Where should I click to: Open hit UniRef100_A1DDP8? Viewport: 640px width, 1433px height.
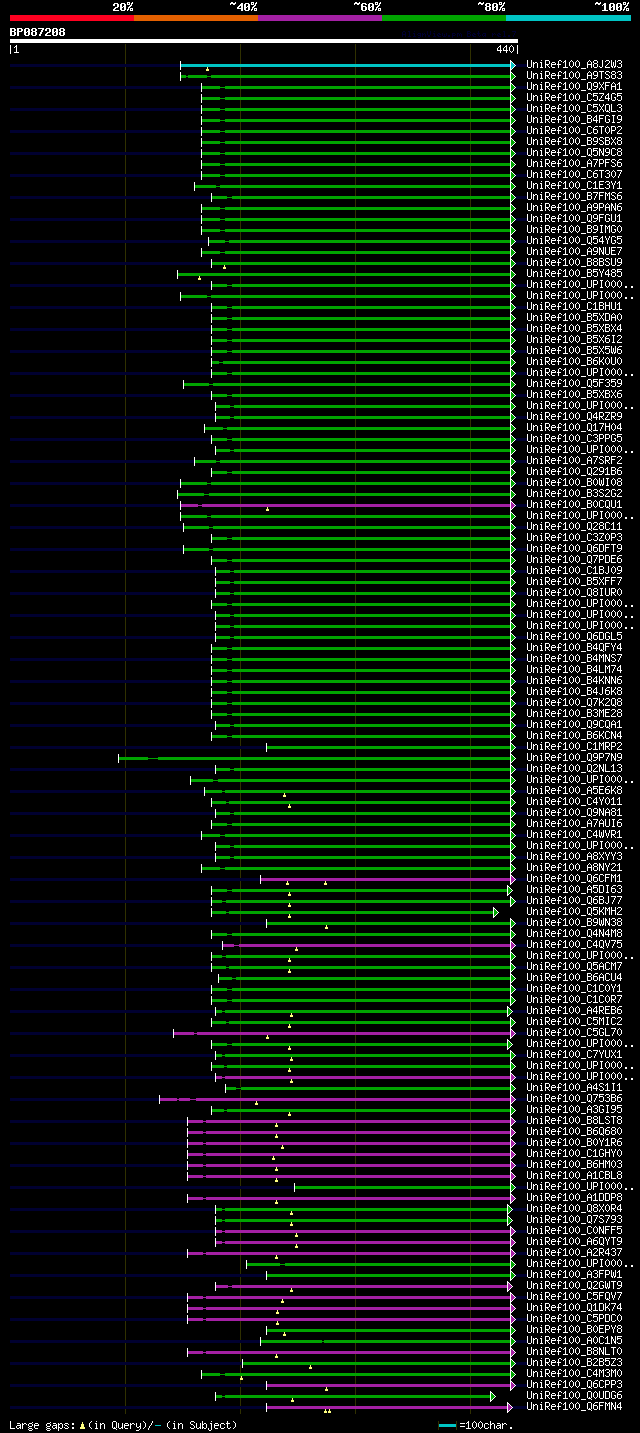point(574,1198)
